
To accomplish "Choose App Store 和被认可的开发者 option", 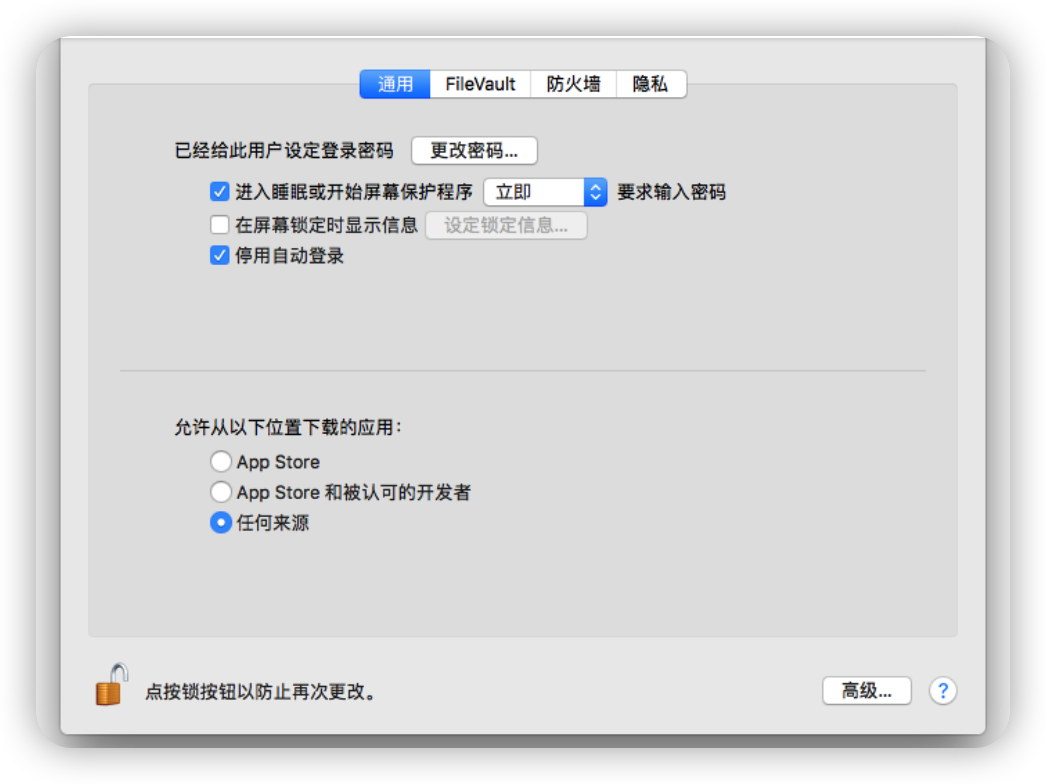I will coord(221,492).
